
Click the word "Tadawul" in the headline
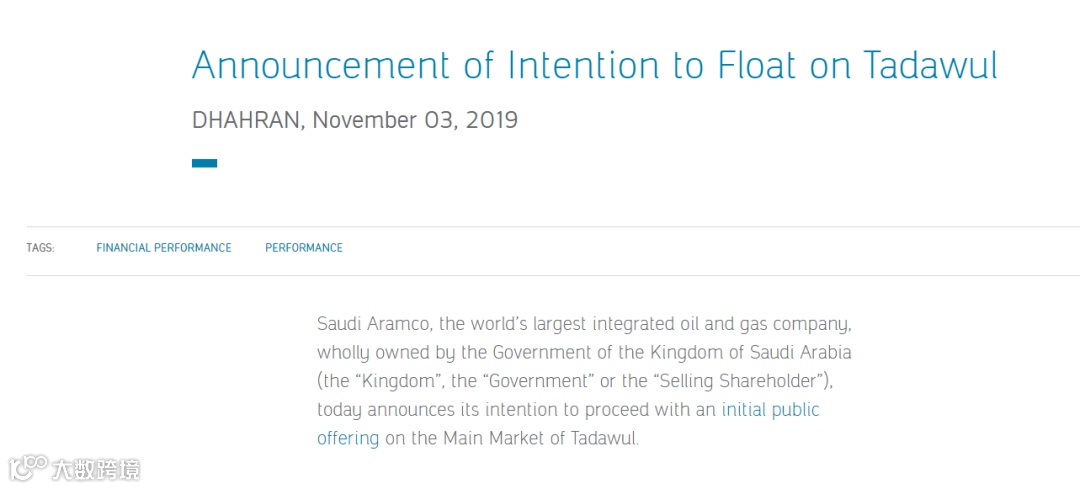point(929,65)
